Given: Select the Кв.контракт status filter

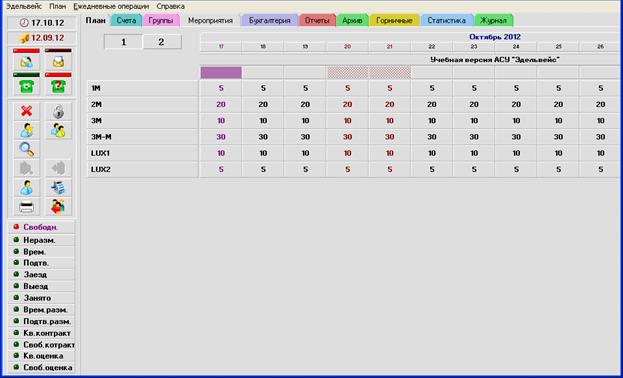Looking at the screenshot, I should [x=41, y=333].
